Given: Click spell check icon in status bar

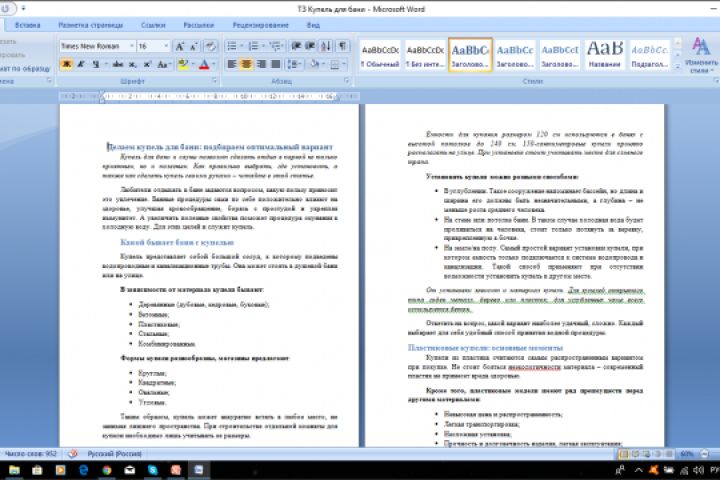Looking at the screenshot, I should tap(72, 454).
